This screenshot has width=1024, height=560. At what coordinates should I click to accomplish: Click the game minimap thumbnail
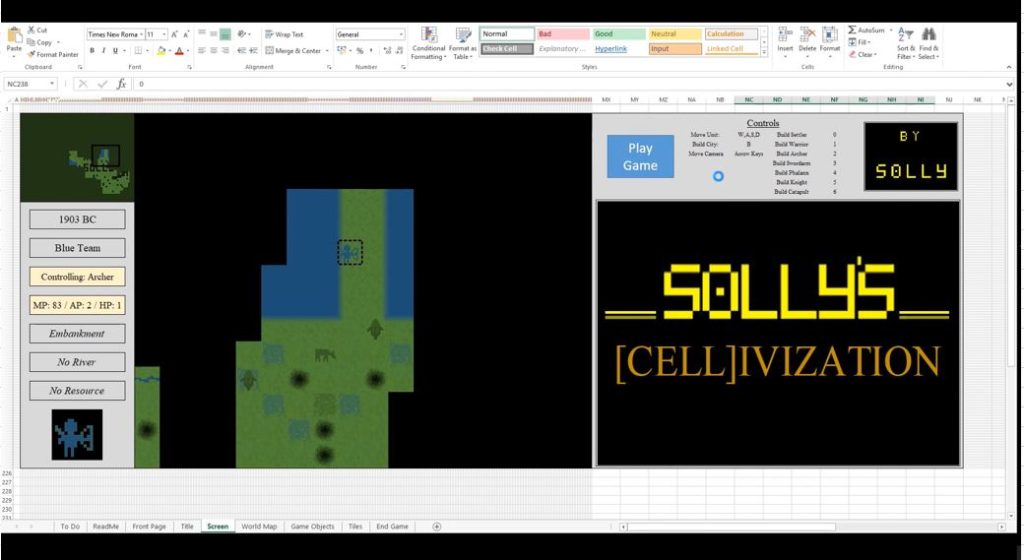coord(77,157)
